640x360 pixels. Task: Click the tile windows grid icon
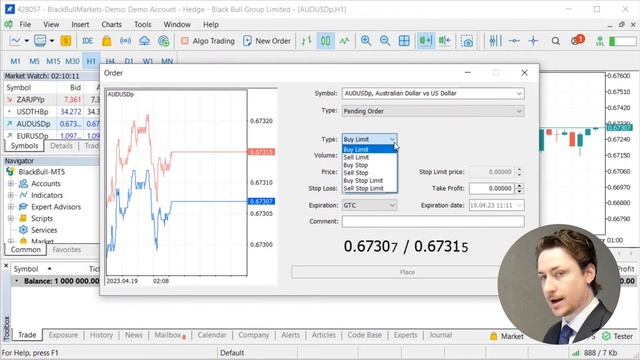pyautogui.click(x=404, y=41)
